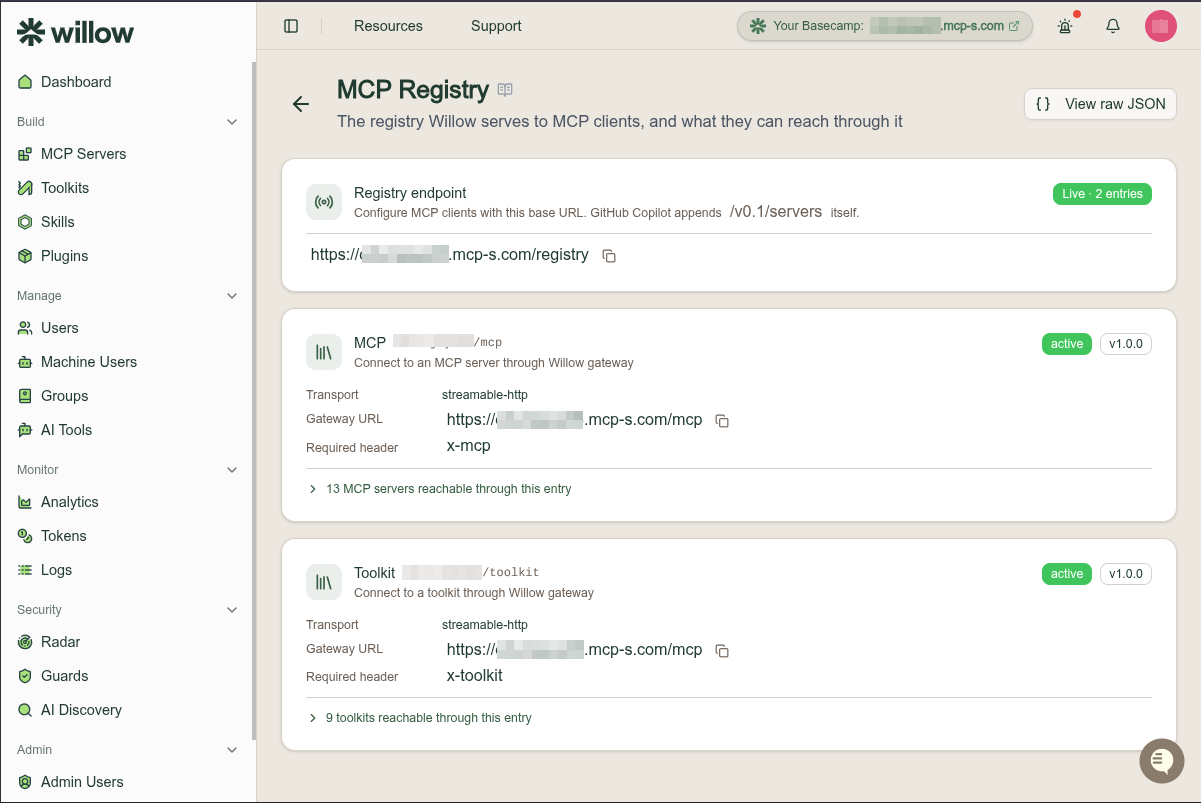Click the Admin Users icon

point(25,782)
